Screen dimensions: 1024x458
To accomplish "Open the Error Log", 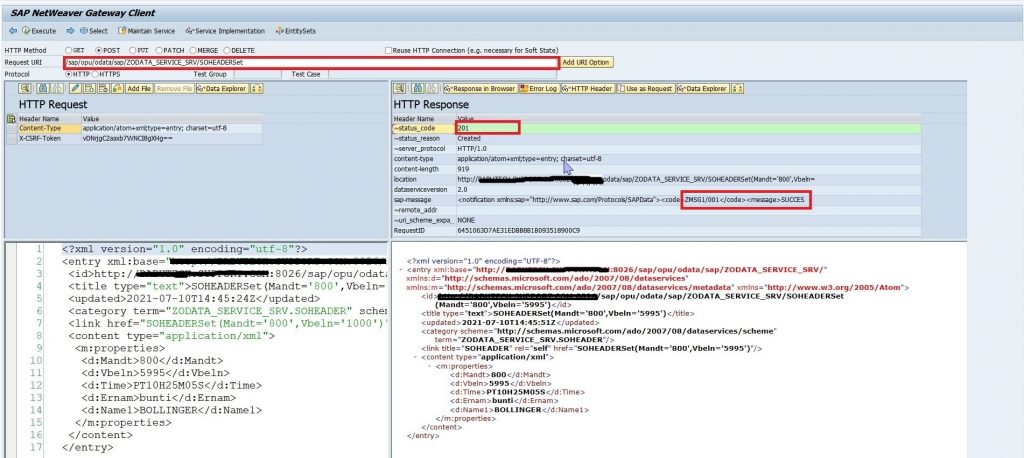I will [539, 88].
